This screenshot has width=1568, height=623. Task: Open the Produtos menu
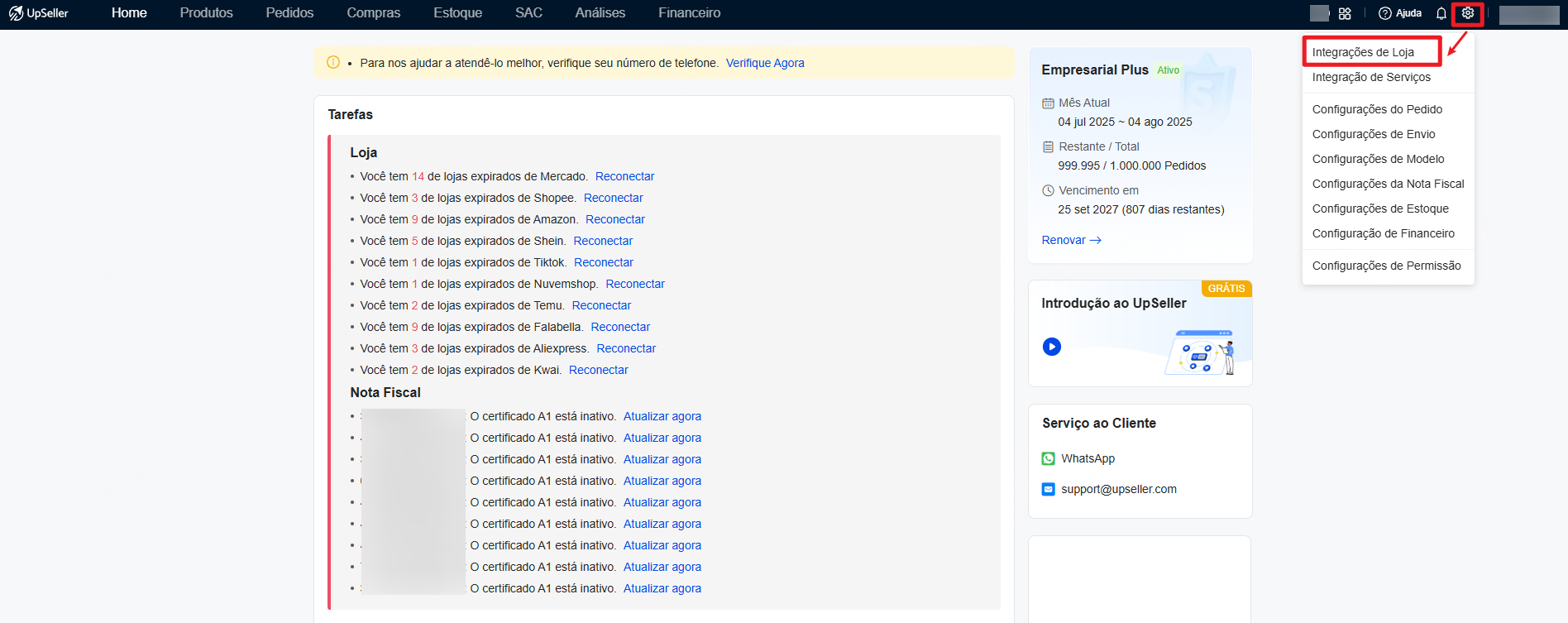207,13
